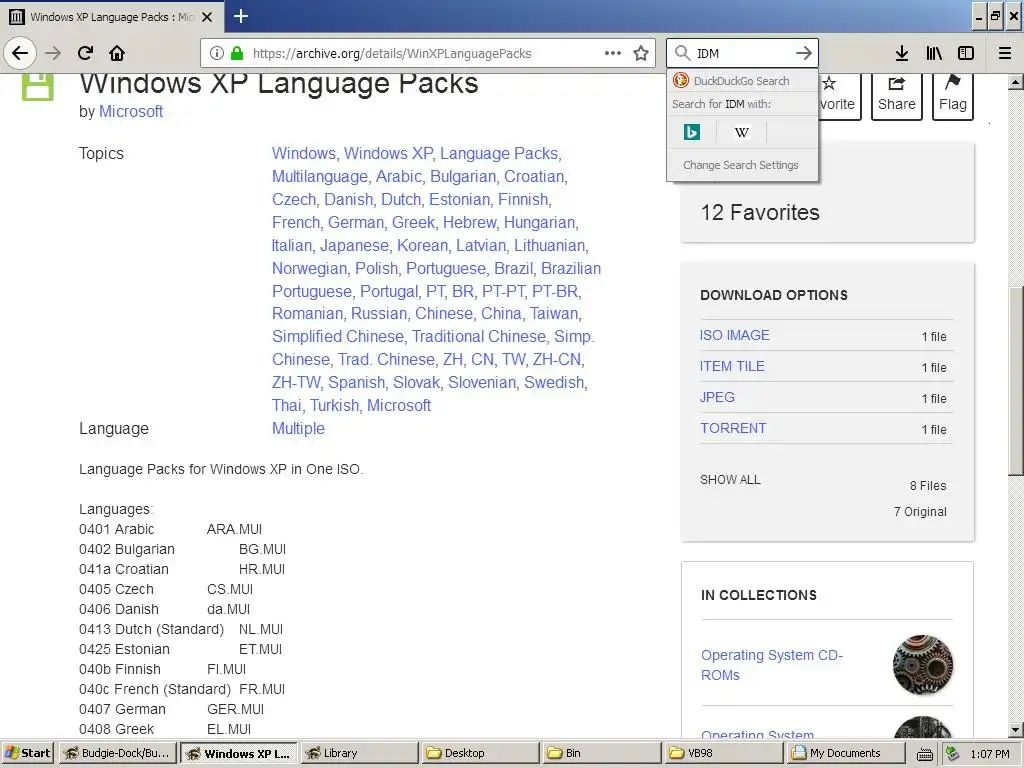Show site information icon in address bar
The image size is (1024, 768).
(x=217, y=54)
